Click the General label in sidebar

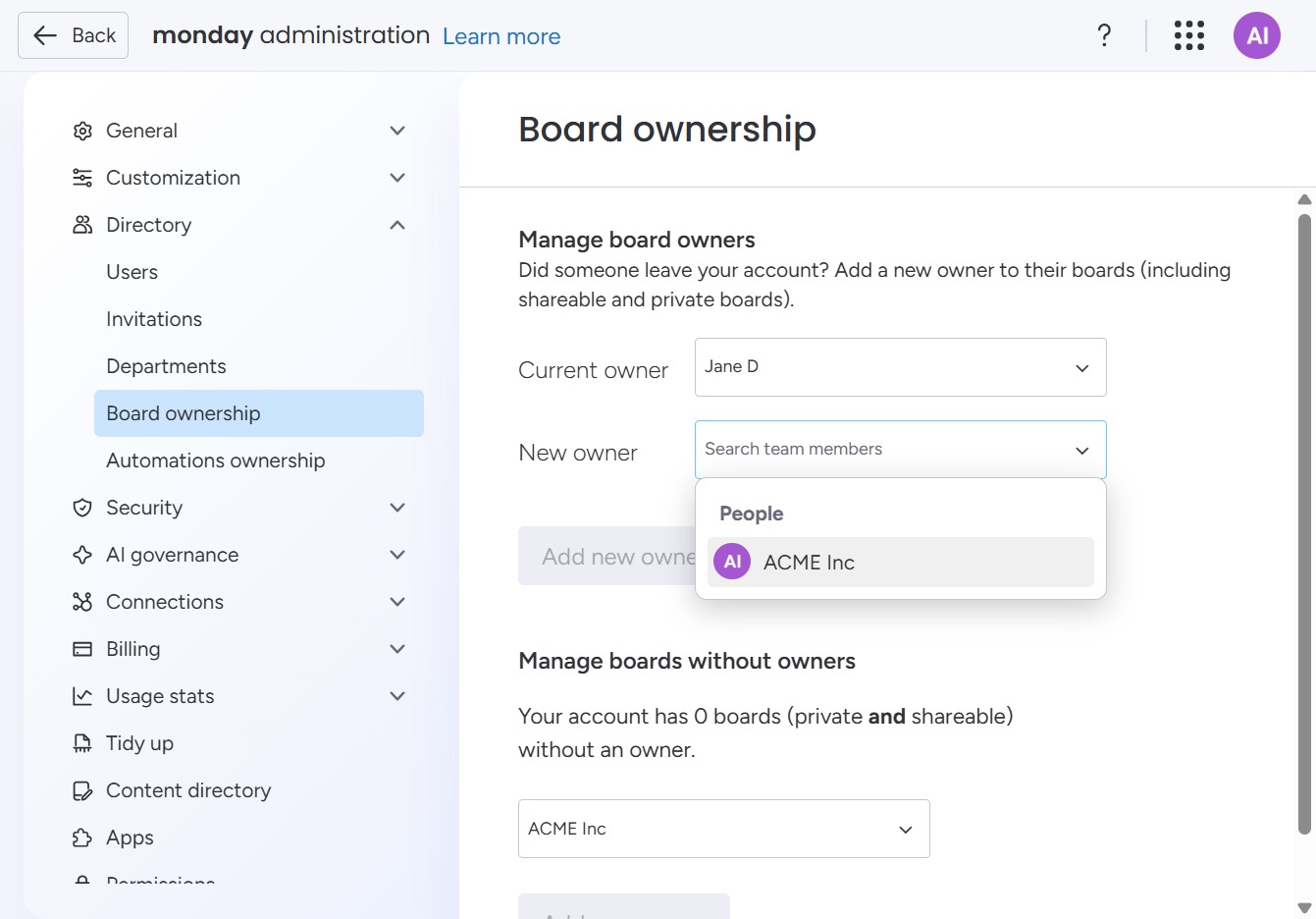tap(141, 131)
